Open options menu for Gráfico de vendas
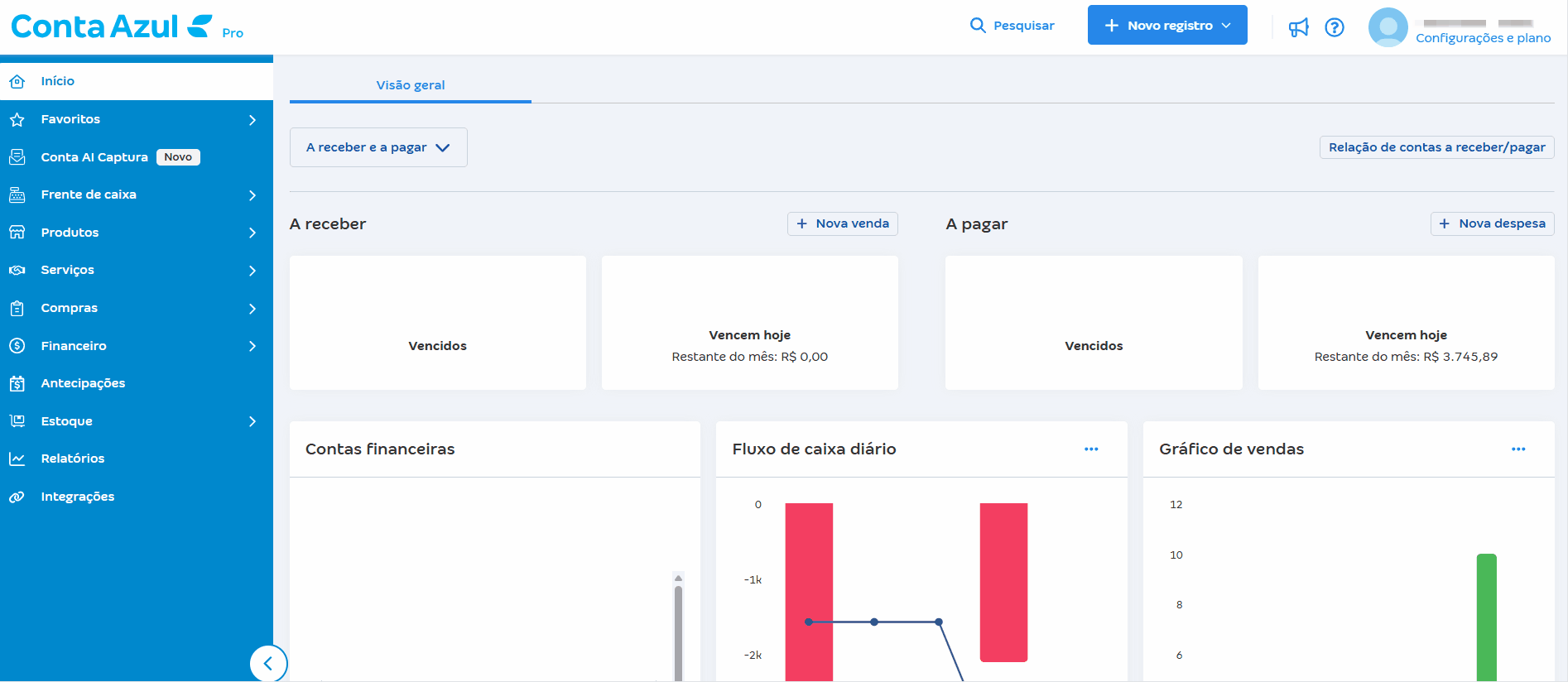This screenshot has width=1568, height=682. [1517, 449]
